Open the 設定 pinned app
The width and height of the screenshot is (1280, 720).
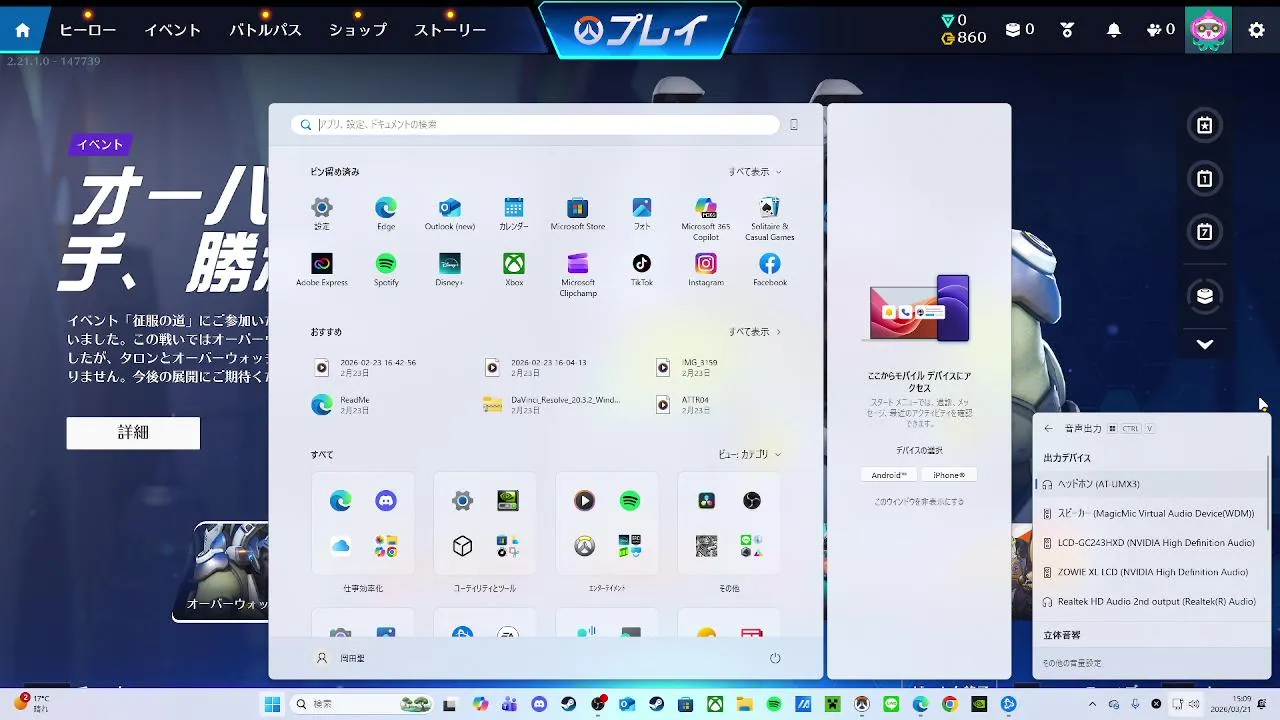pos(321,213)
